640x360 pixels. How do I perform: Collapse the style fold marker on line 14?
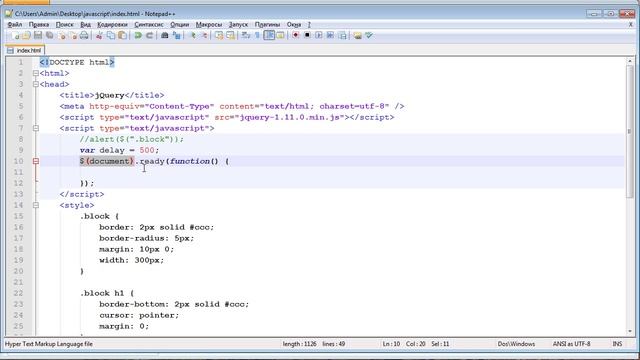tap(36, 205)
